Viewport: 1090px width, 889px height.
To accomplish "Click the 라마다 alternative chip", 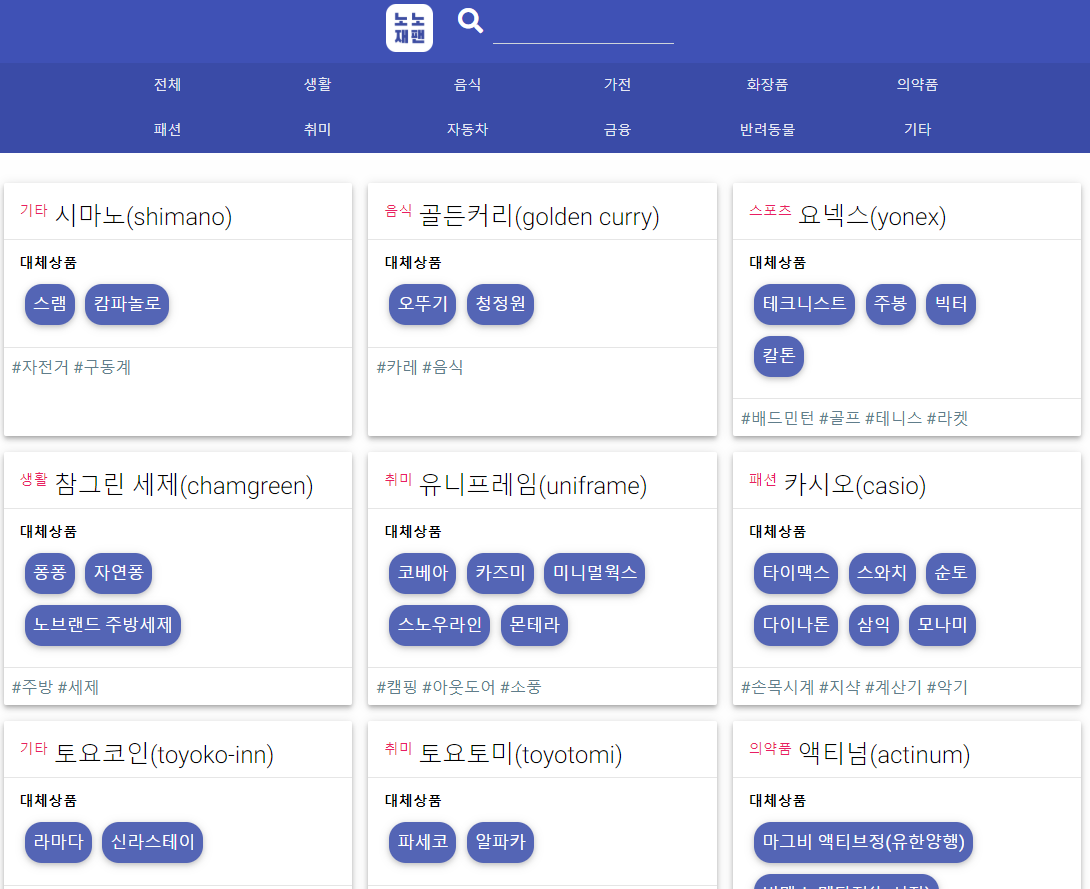I will pos(58,842).
